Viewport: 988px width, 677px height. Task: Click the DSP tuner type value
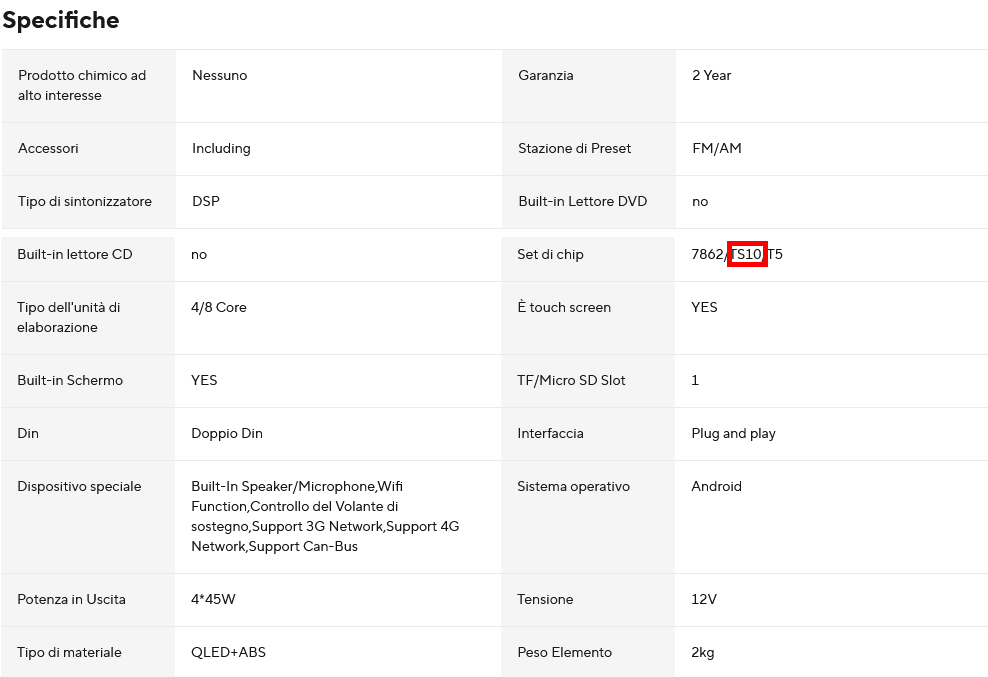click(205, 201)
